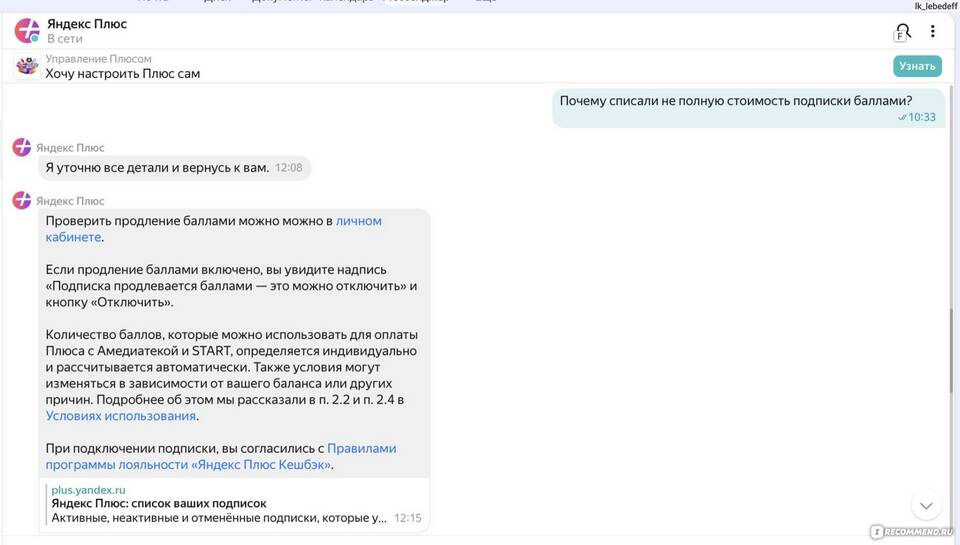Click the lk_lebedeff account name
The image size is (960, 545).
pos(936,6)
